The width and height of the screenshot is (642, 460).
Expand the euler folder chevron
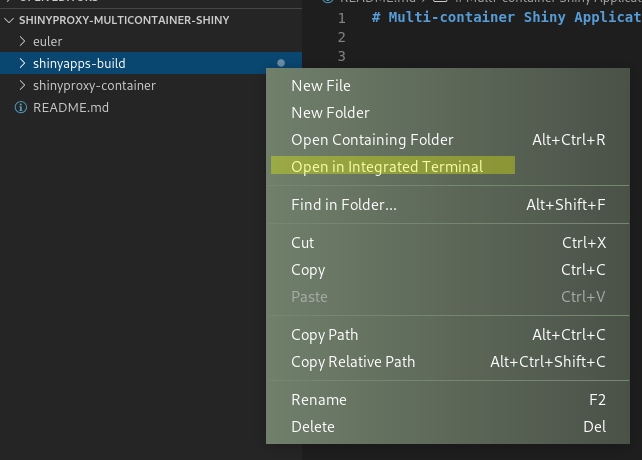pos(23,42)
